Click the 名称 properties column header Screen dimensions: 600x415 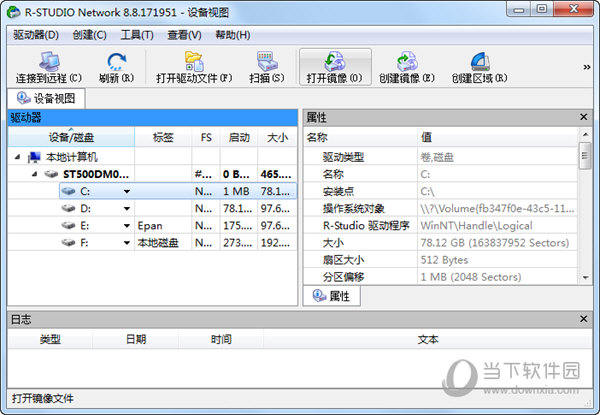(360, 137)
